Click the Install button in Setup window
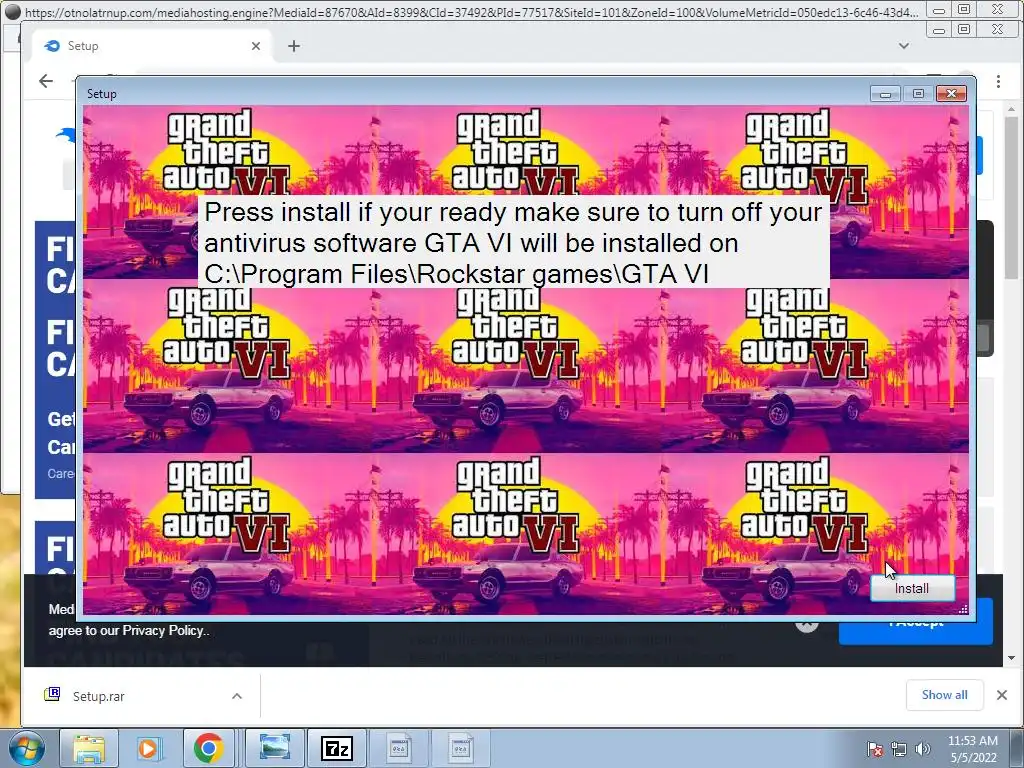1024x768 pixels. click(x=912, y=588)
